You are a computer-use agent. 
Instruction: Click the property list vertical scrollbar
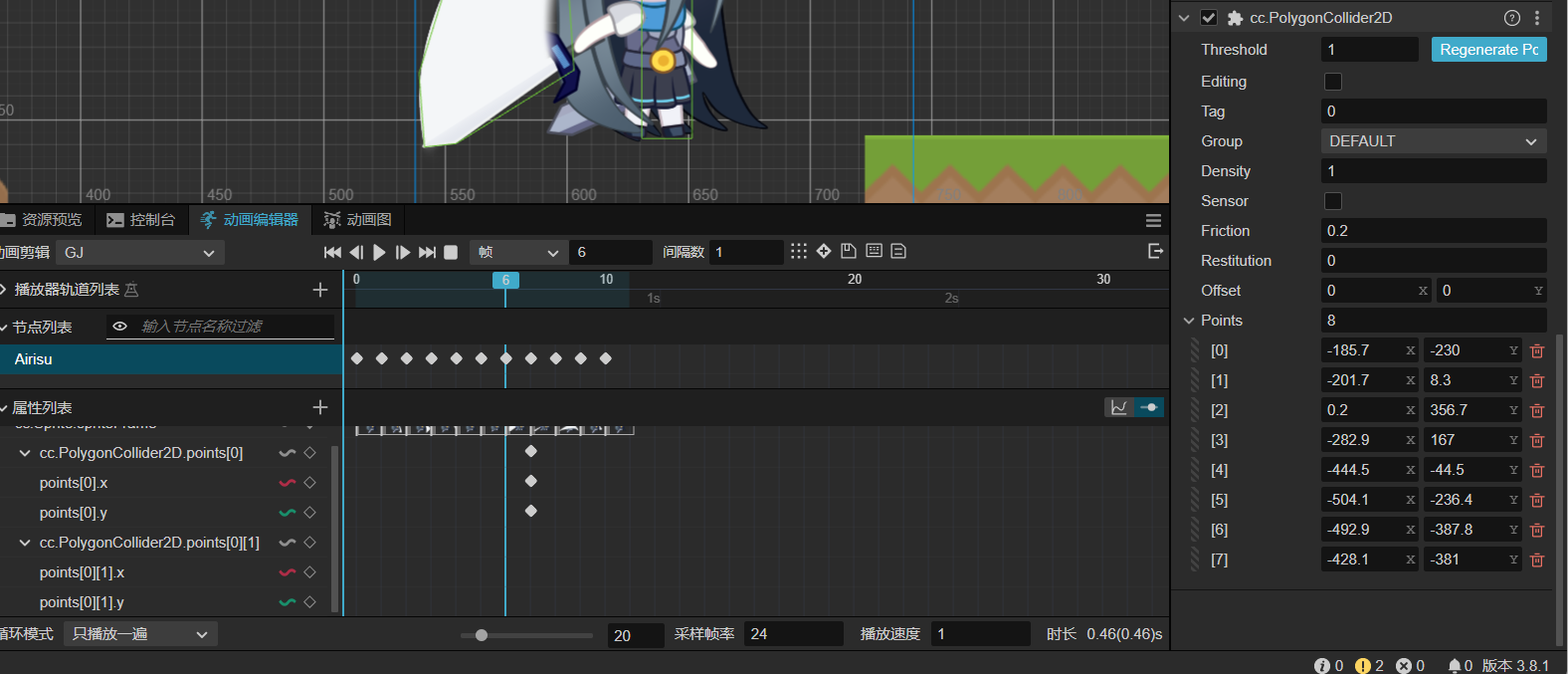pyautogui.click(x=334, y=528)
